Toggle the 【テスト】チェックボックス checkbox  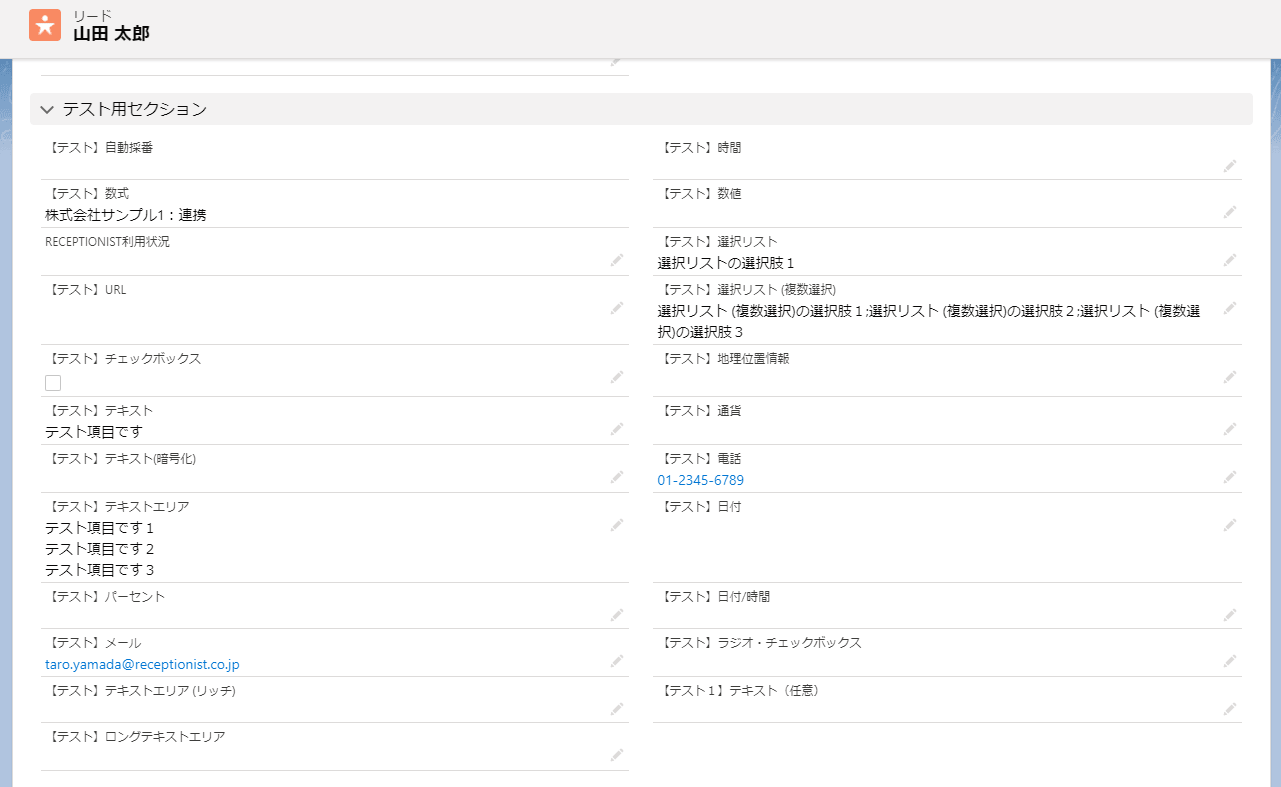point(53,383)
